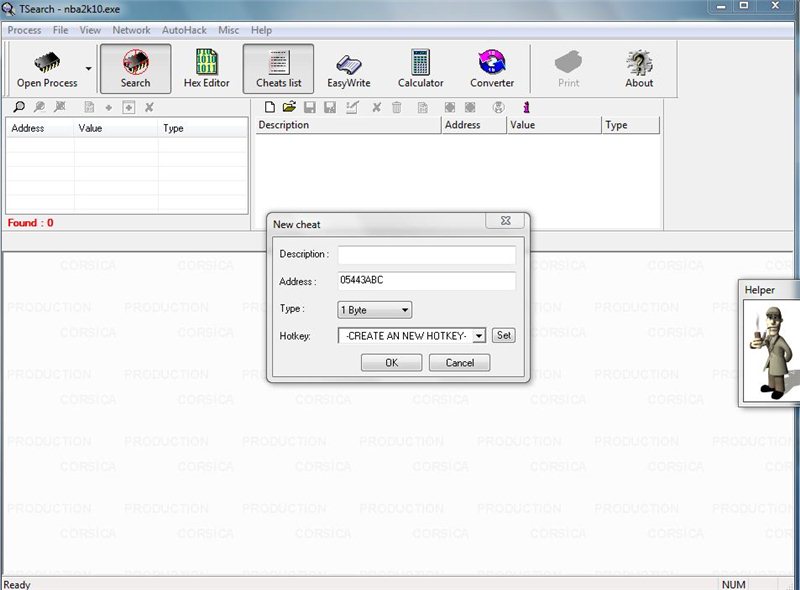Open the File menu
Image resolution: width=800 pixels, height=590 pixels.
click(60, 30)
